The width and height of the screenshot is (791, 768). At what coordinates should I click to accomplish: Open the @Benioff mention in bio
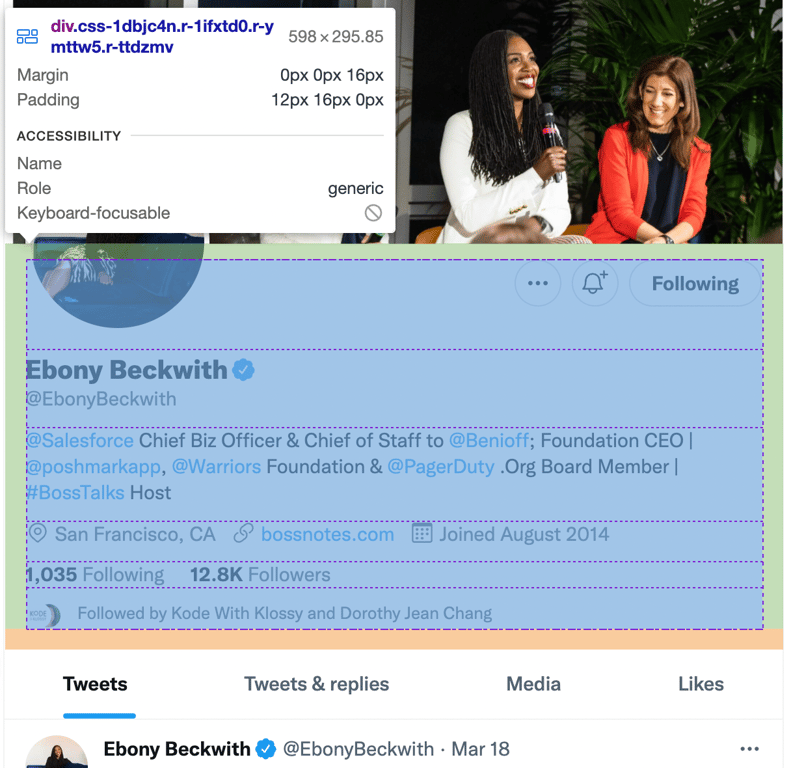coord(489,441)
